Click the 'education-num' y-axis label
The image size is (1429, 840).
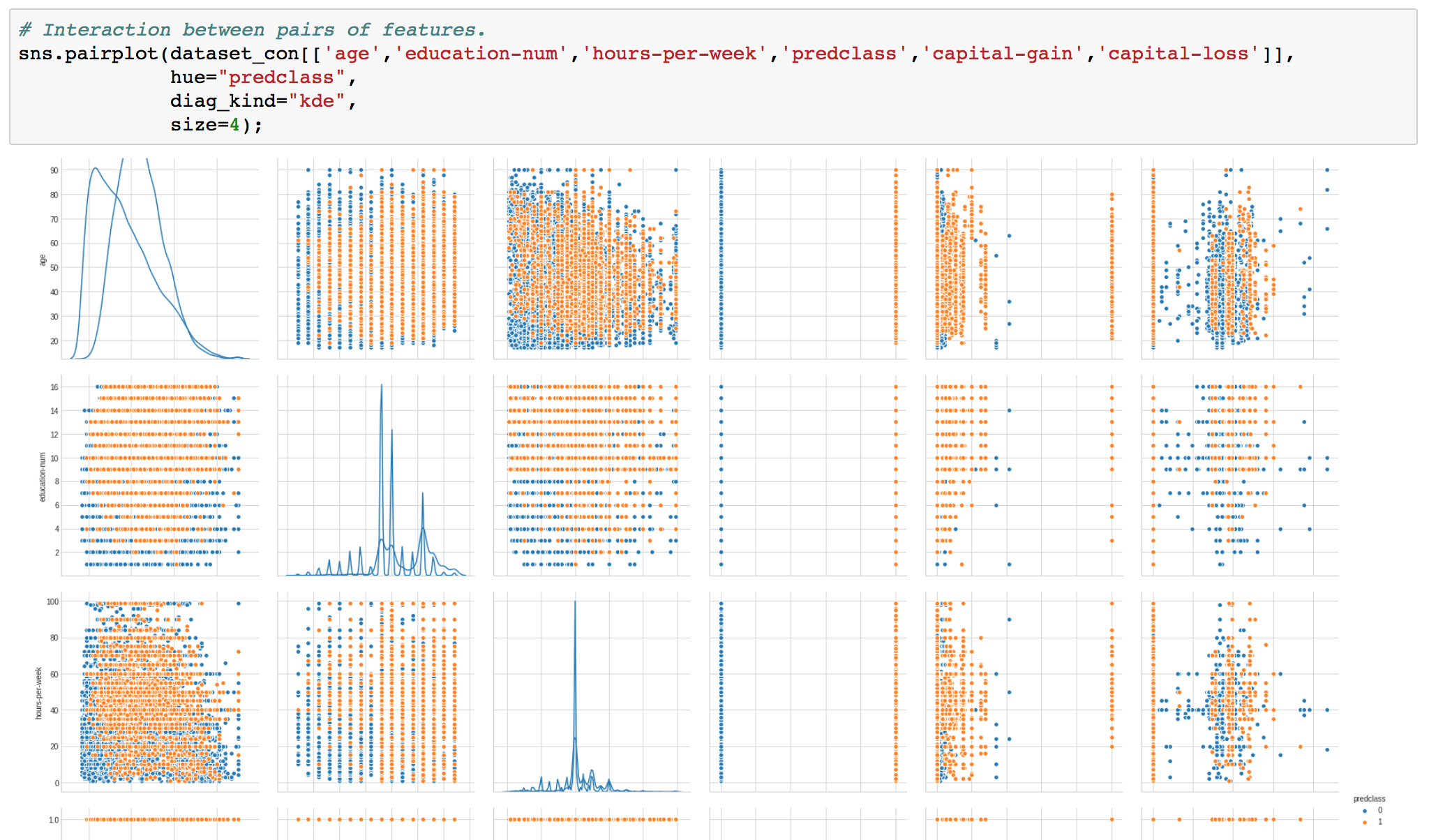tap(42, 477)
